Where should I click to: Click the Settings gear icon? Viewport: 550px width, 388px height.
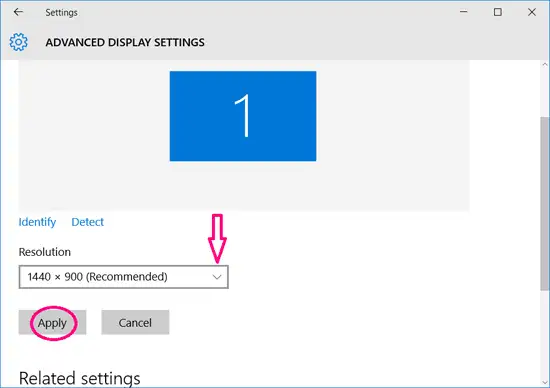18,42
